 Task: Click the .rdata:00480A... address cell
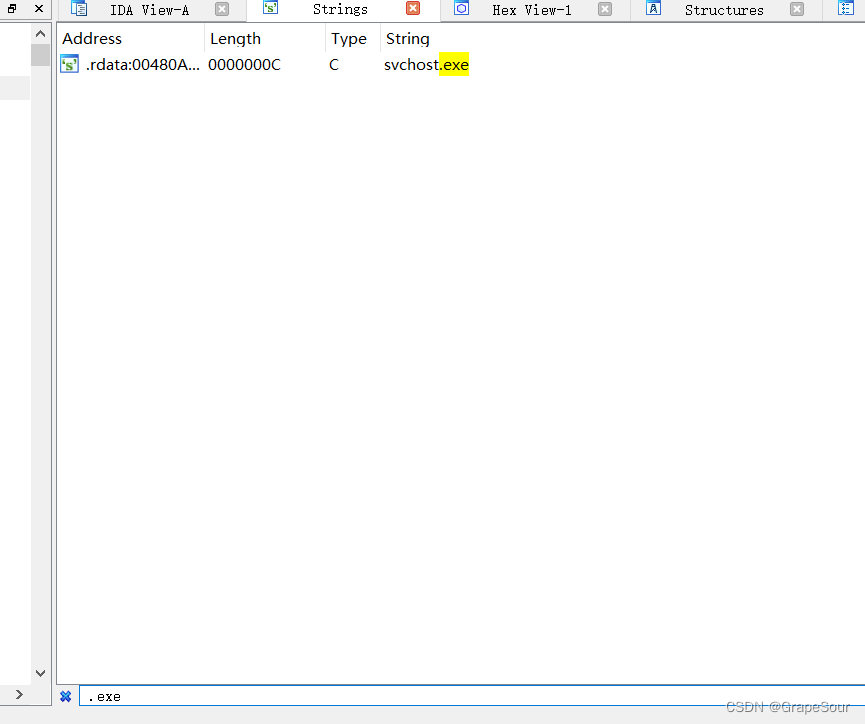coord(142,65)
